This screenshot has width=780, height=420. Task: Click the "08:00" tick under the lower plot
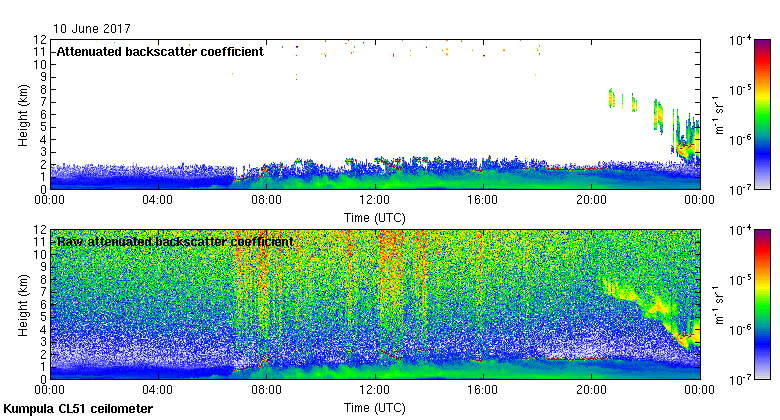point(266,390)
